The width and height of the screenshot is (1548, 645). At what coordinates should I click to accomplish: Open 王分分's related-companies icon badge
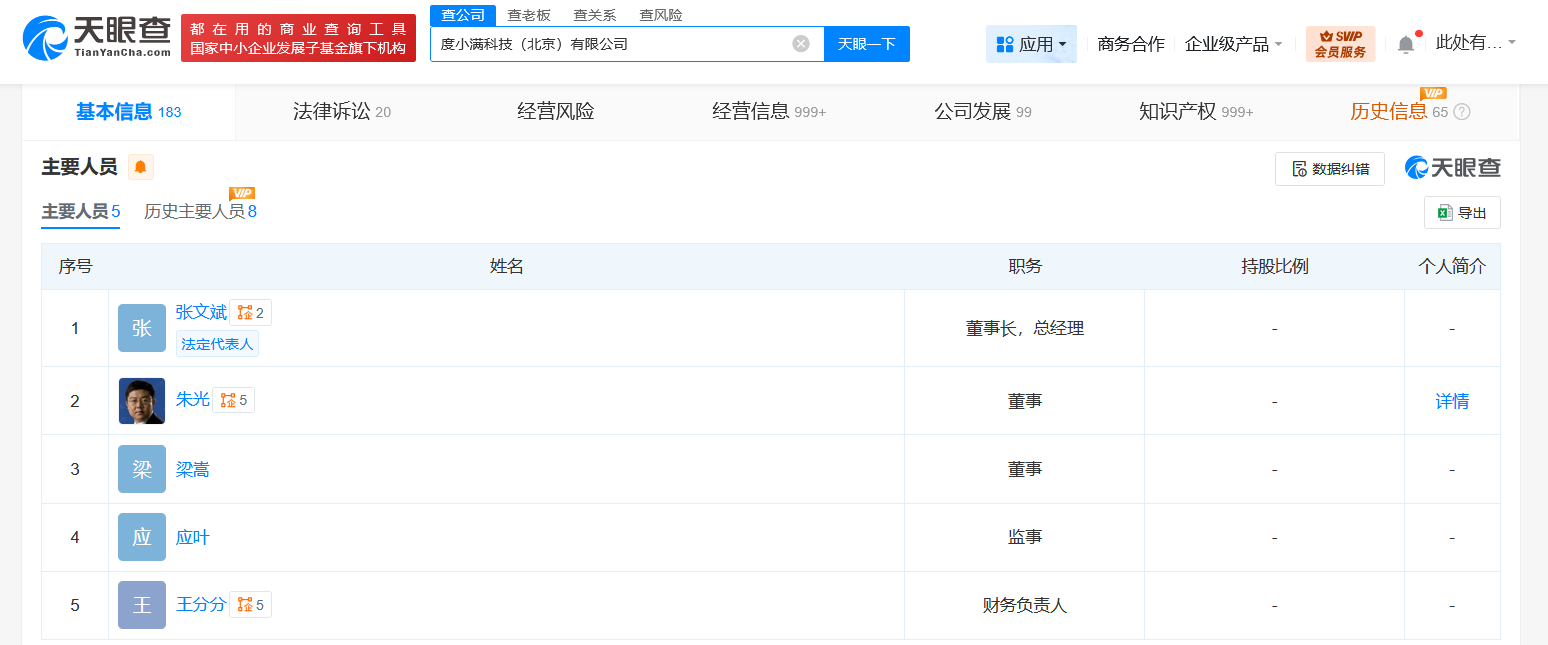point(251,605)
